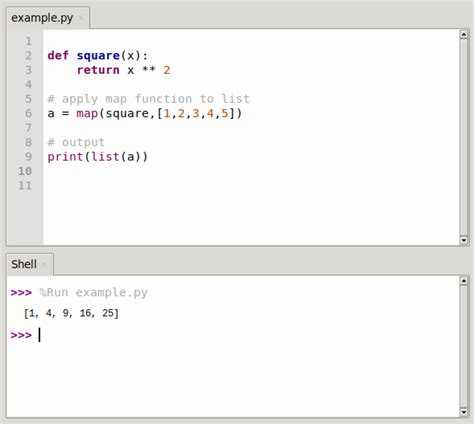Click line number 7 in gutter

[28, 128]
